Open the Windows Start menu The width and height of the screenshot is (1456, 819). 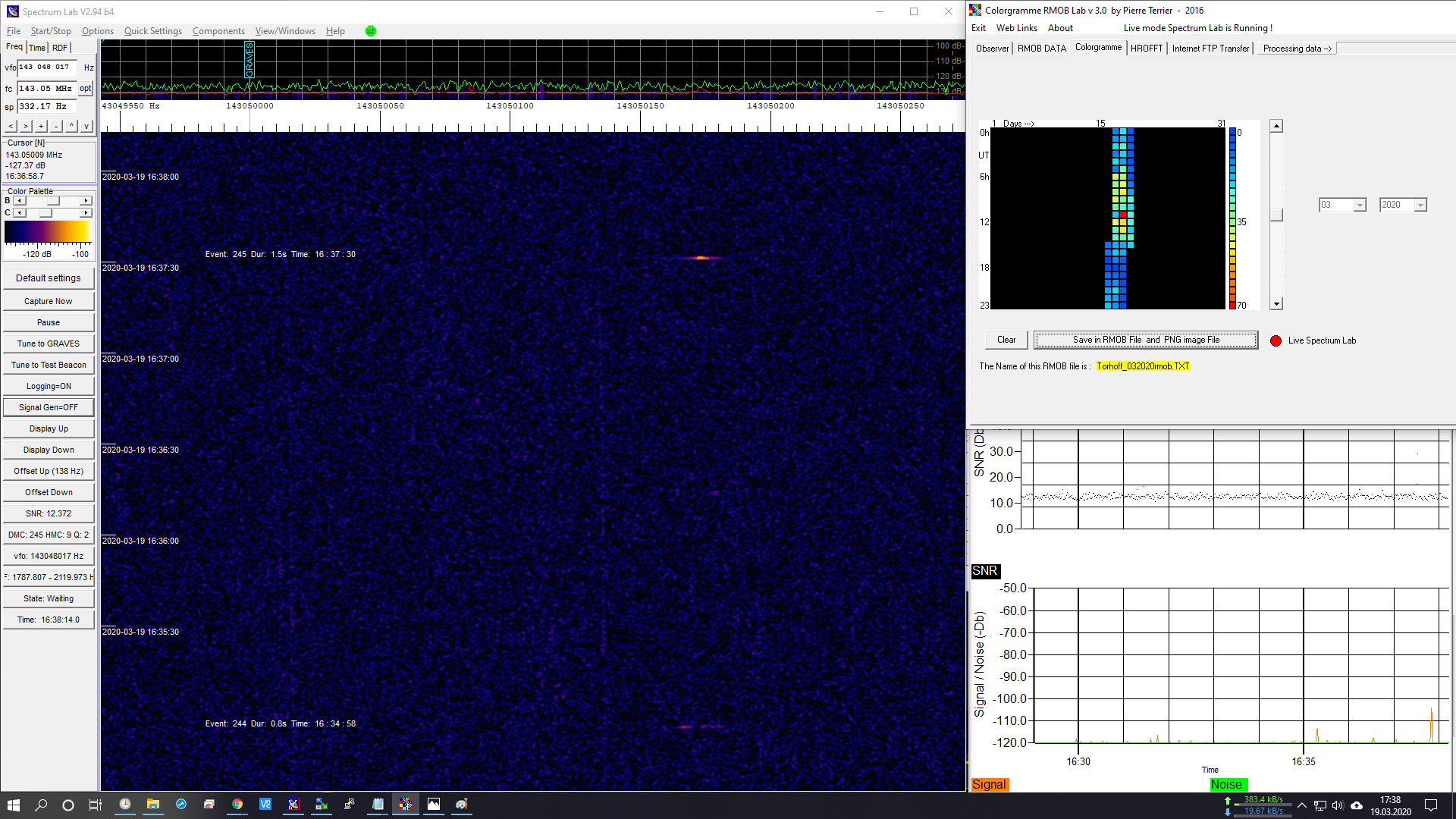point(13,805)
